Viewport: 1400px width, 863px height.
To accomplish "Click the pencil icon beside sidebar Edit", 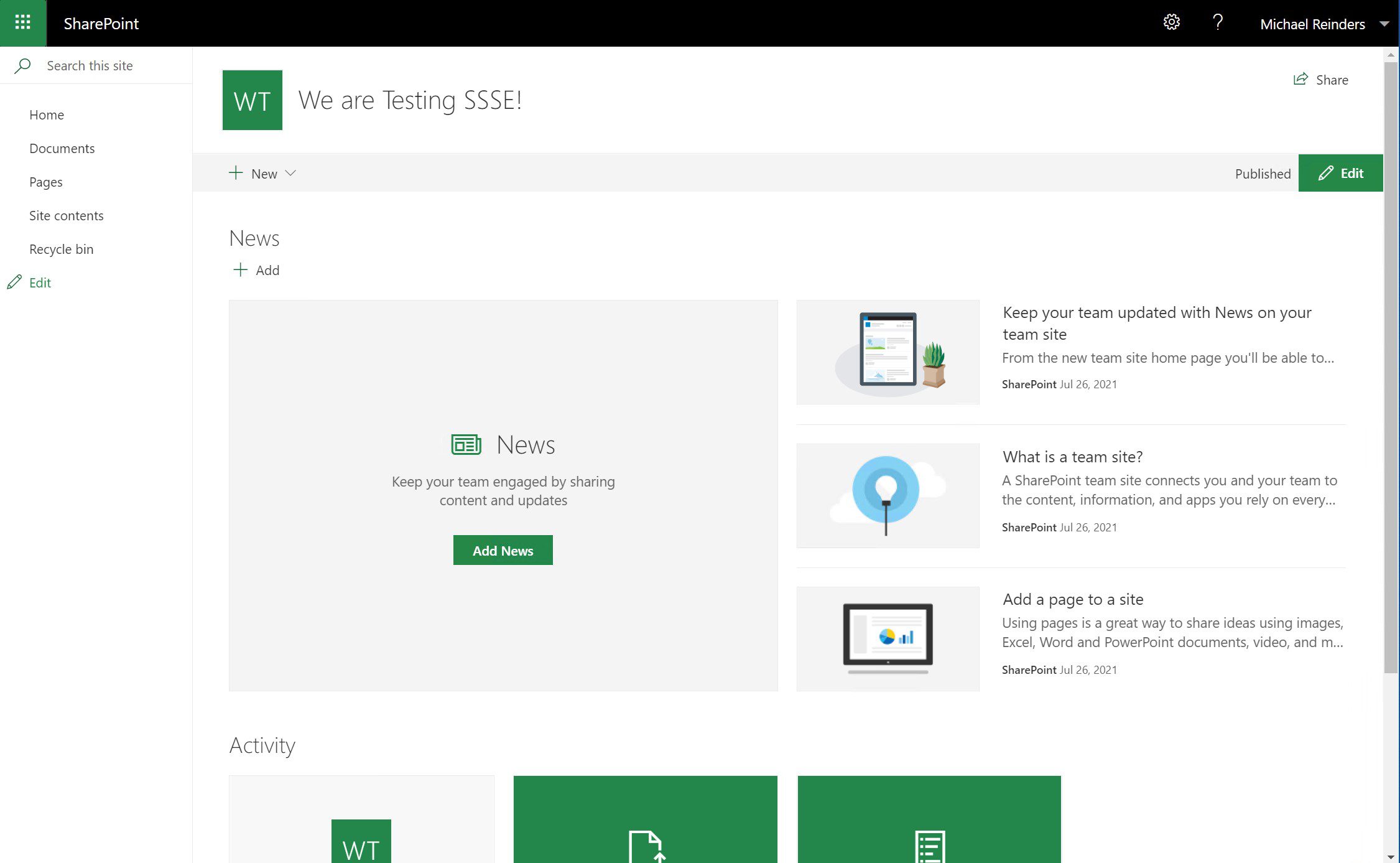I will [14, 282].
